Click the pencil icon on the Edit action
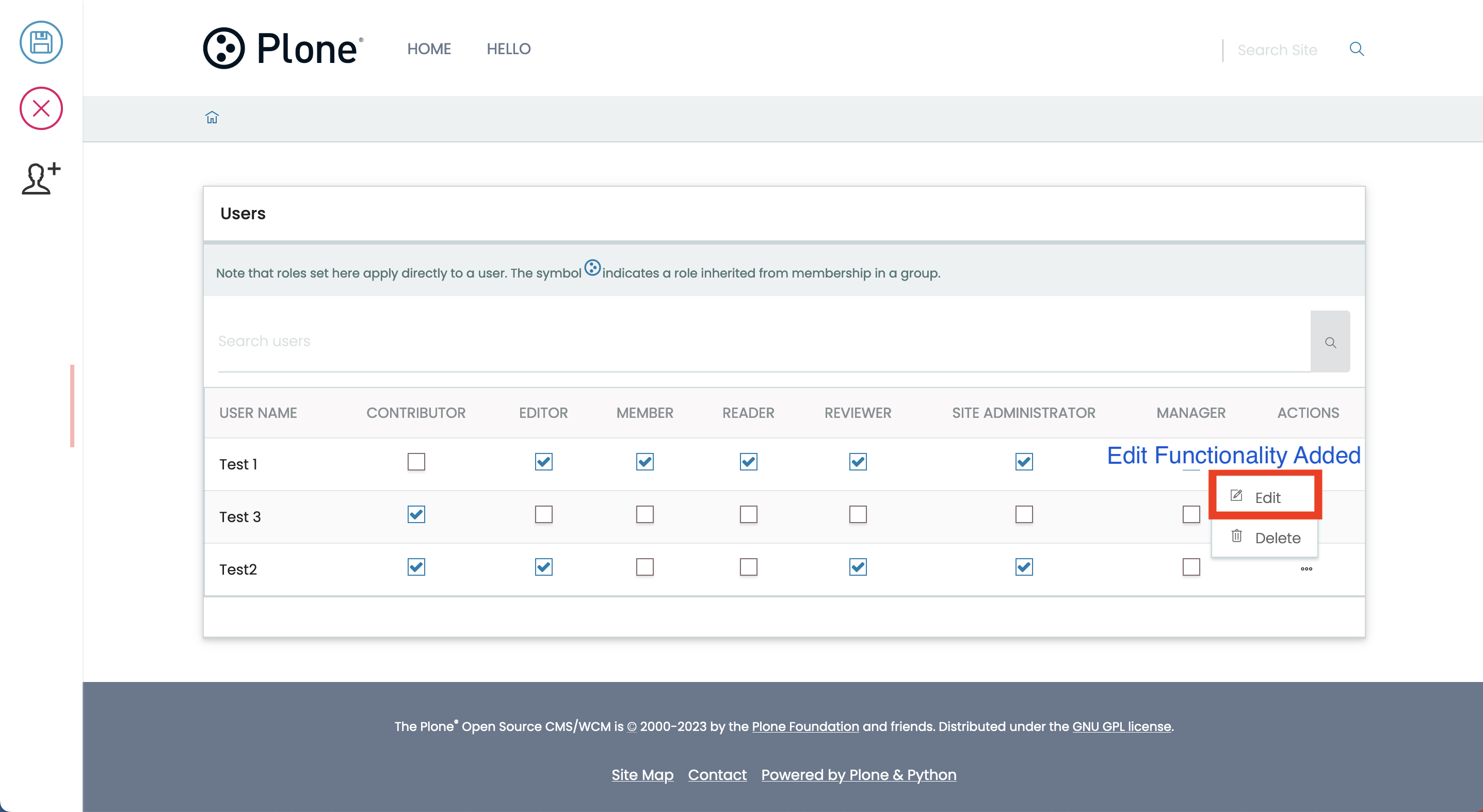This screenshot has height=812, width=1483. 1236,495
